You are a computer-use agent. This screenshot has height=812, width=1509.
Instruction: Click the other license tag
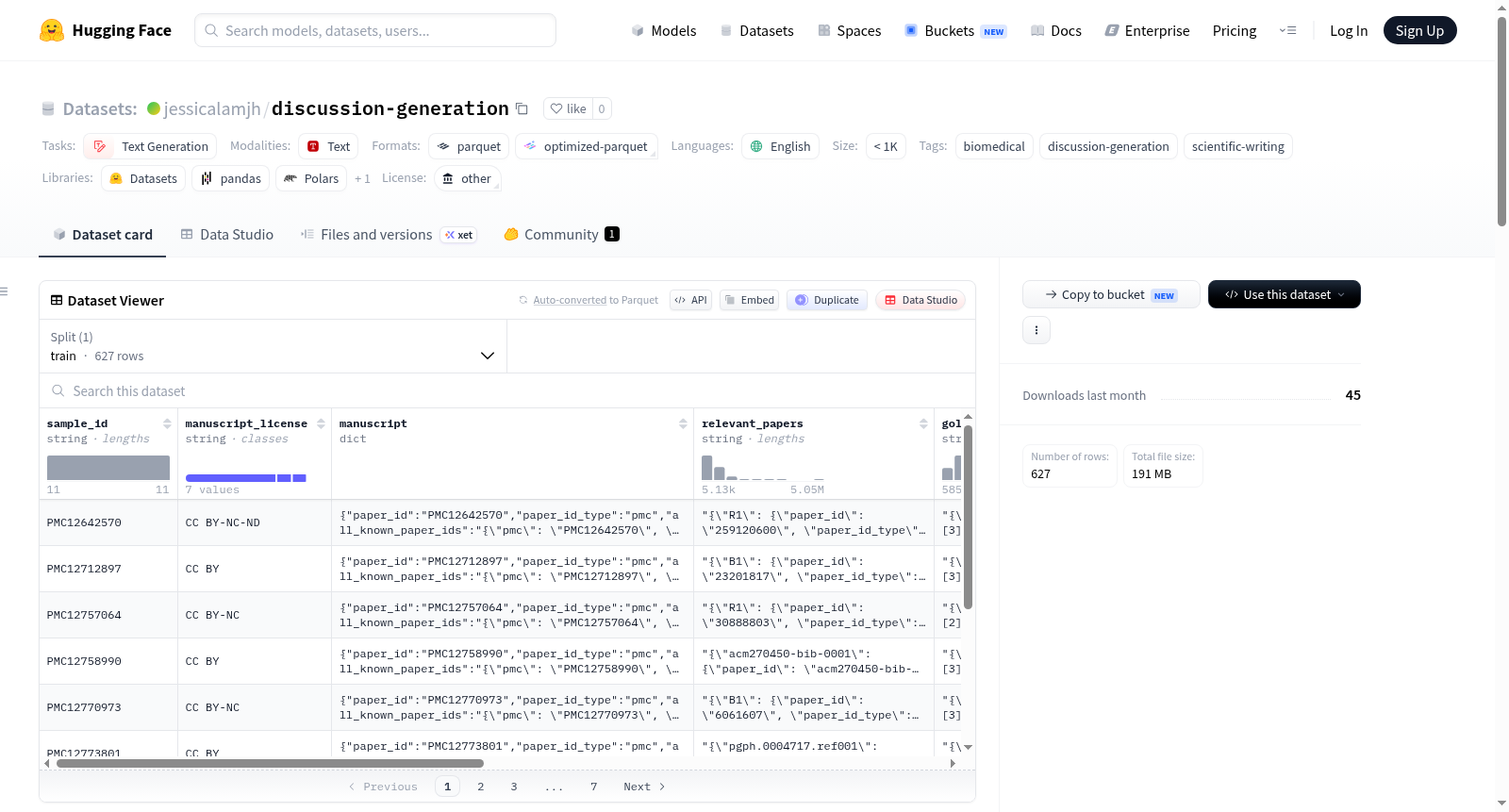point(468,178)
